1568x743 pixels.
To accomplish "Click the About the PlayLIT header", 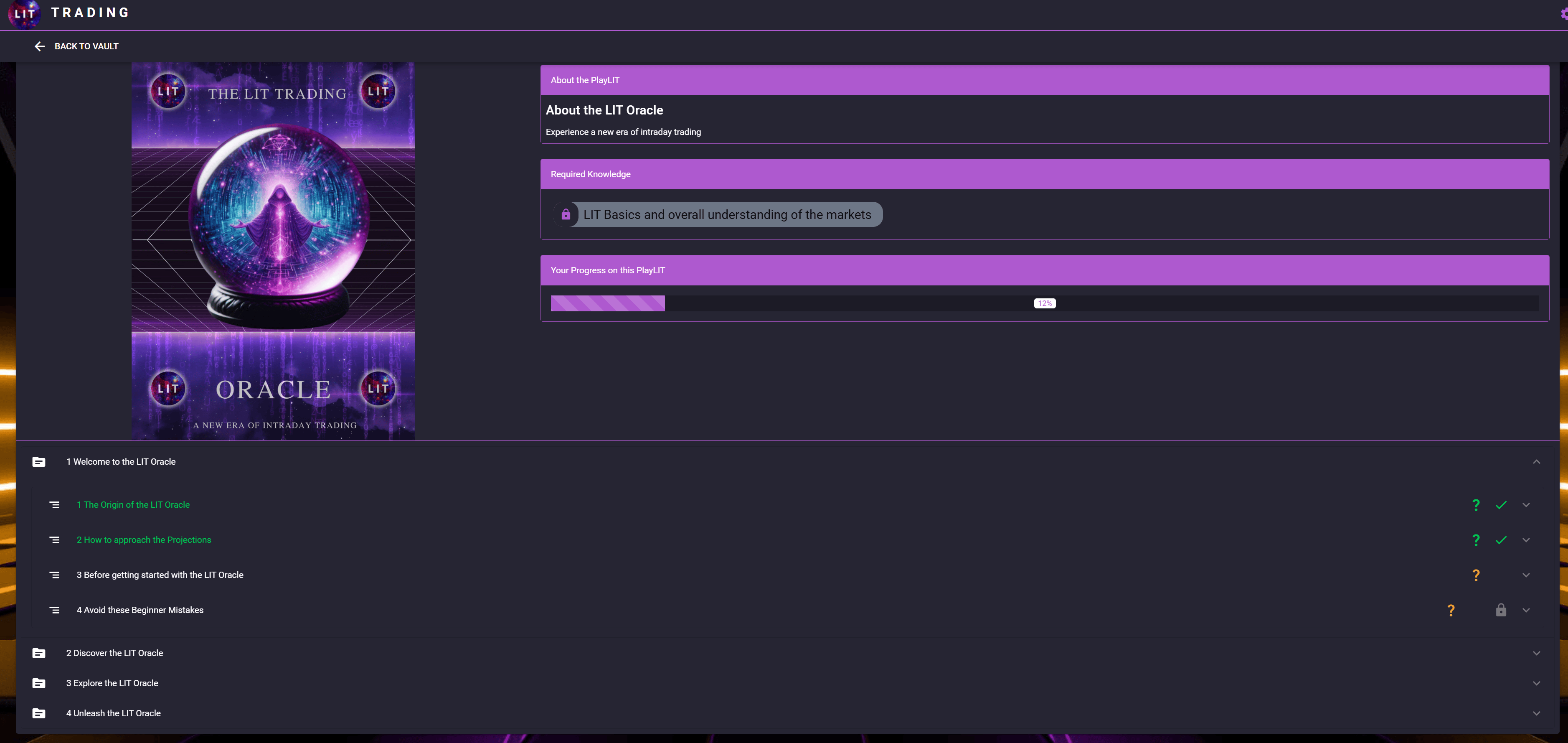I will pyautogui.click(x=1045, y=80).
